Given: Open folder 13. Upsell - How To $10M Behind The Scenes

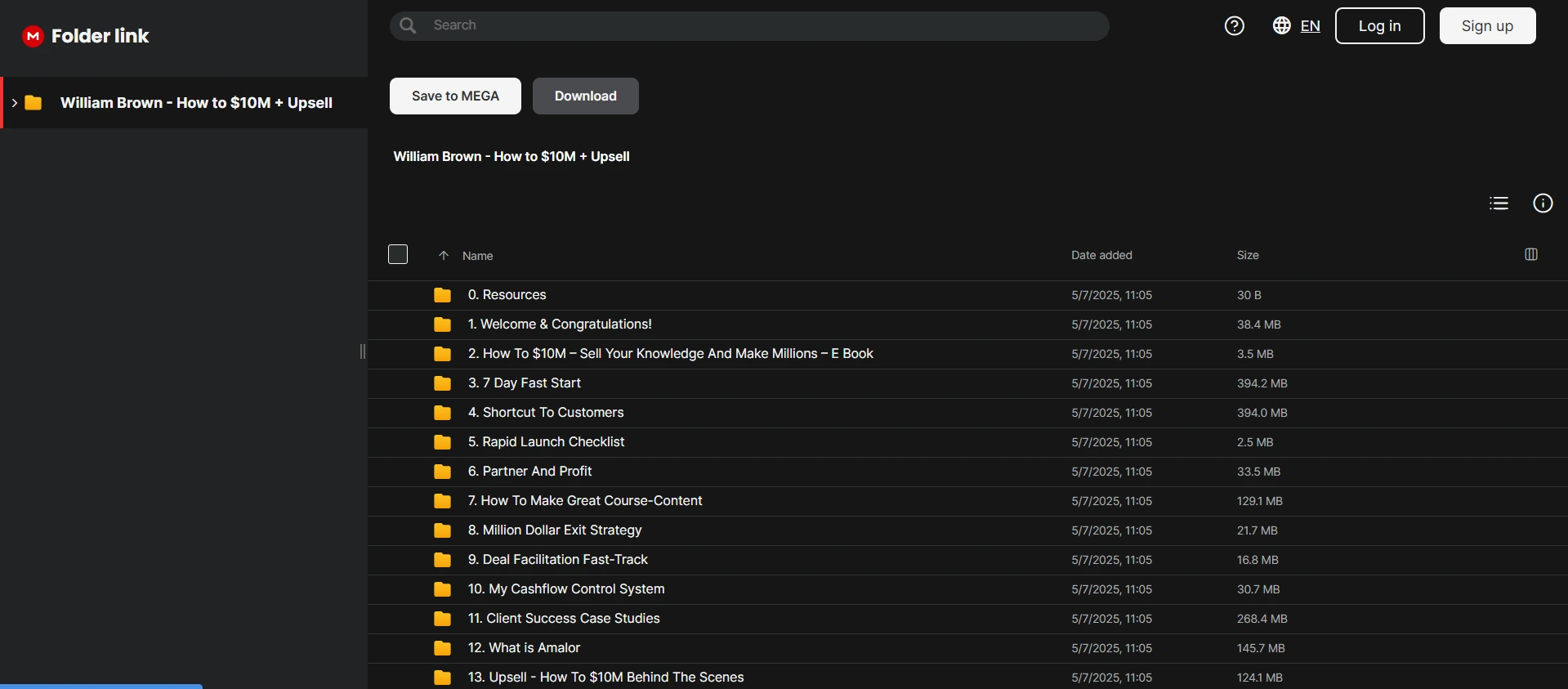Looking at the screenshot, I should coord(605,678).
